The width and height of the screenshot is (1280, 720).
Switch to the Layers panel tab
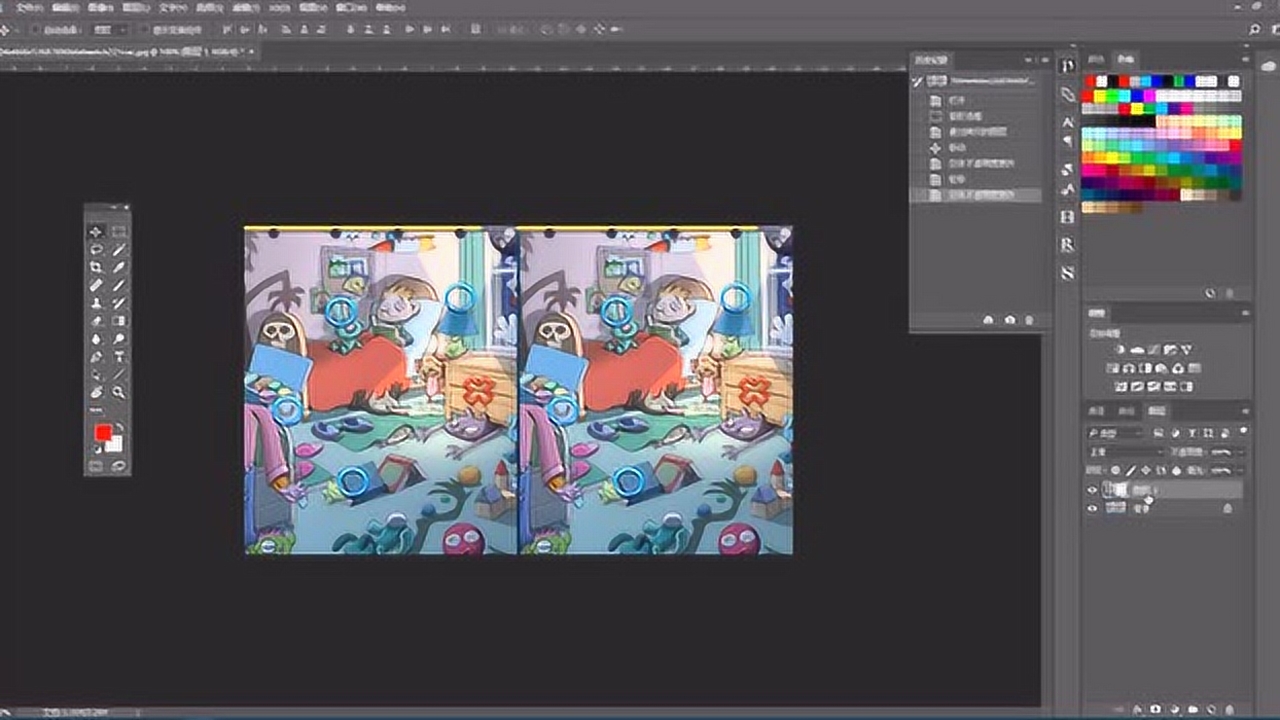pos(1156,411)
